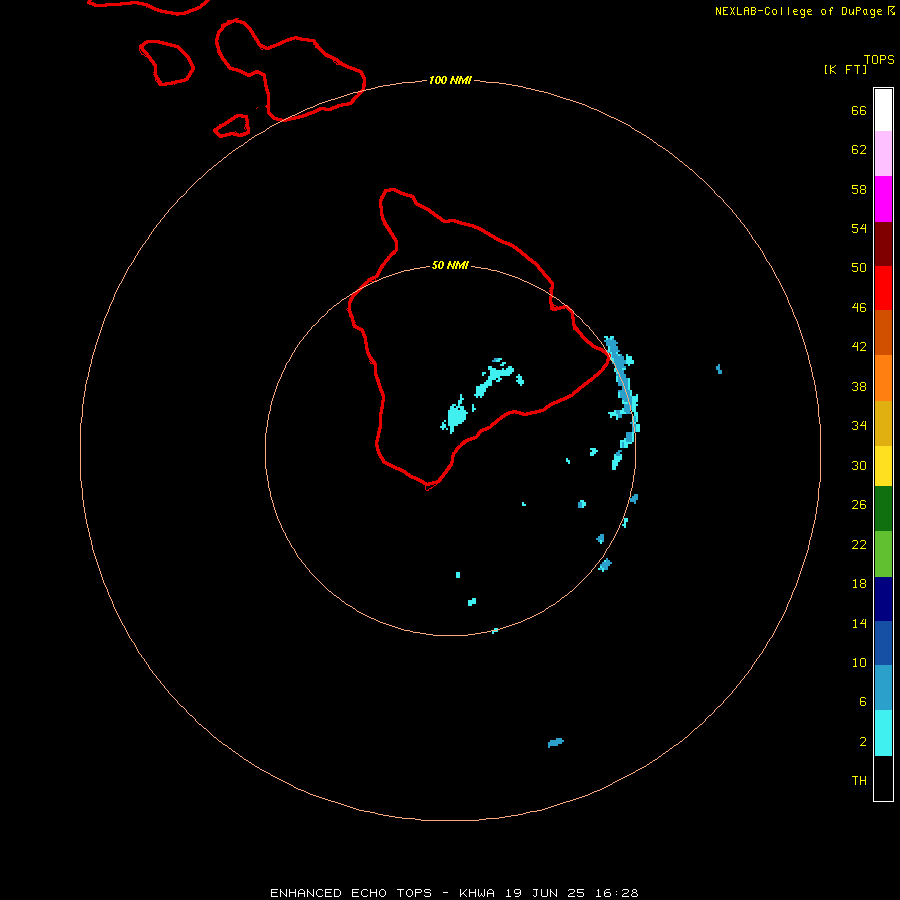Viewport: 900px width, 900px height.
Task: Click the 'NEXLAB-College of DuPage' credit text
Action: pos(801,11)
